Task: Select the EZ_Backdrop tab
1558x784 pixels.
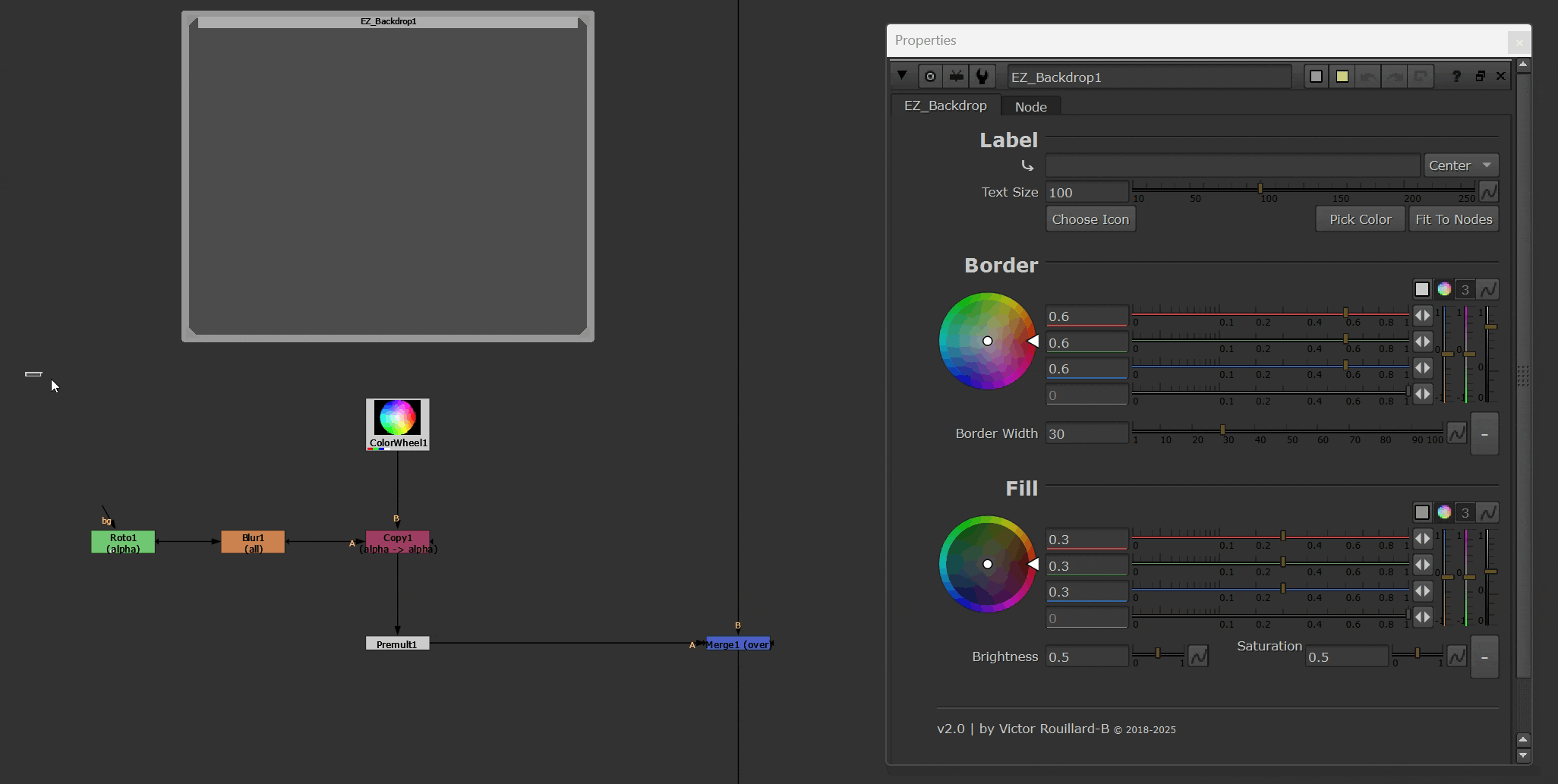Action: (x=945, y=106)
